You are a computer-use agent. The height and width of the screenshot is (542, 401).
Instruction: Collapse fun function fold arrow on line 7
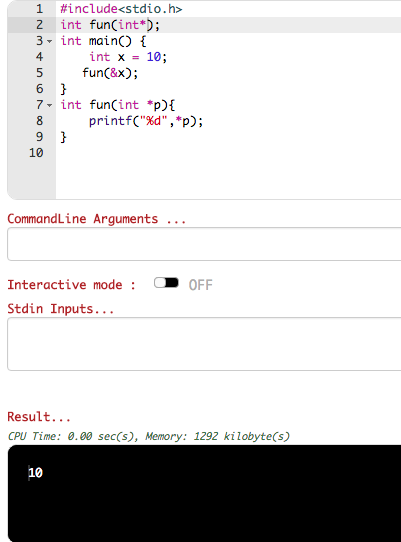[x=50, y=105]
